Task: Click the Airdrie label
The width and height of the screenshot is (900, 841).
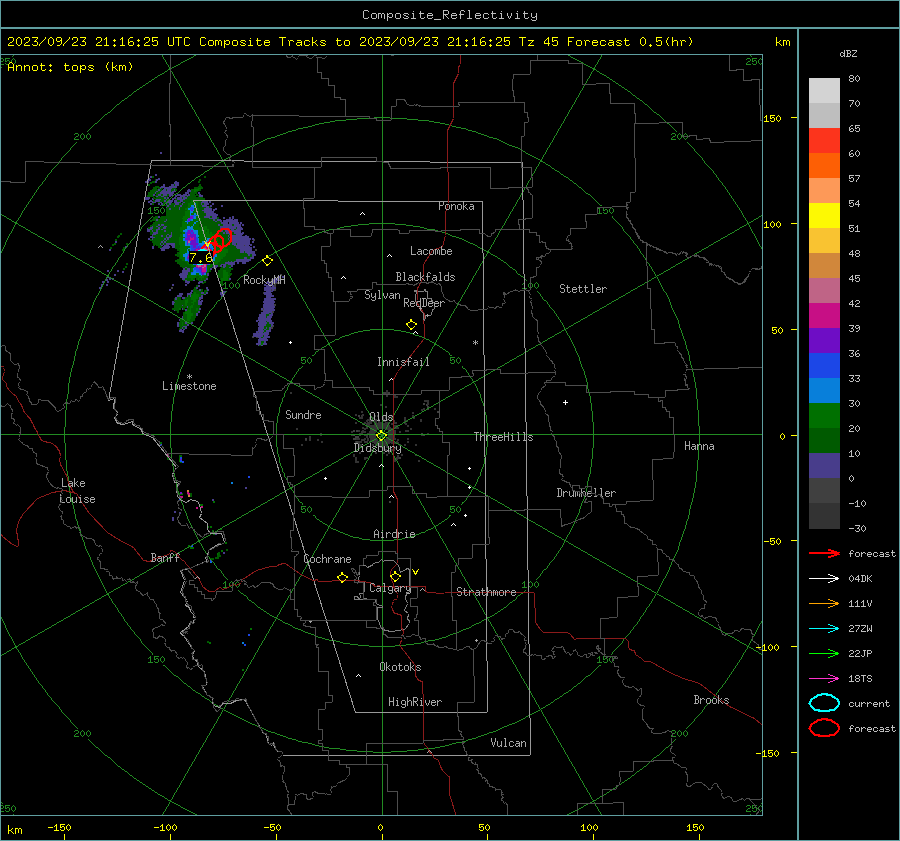Action: point(394,534)
